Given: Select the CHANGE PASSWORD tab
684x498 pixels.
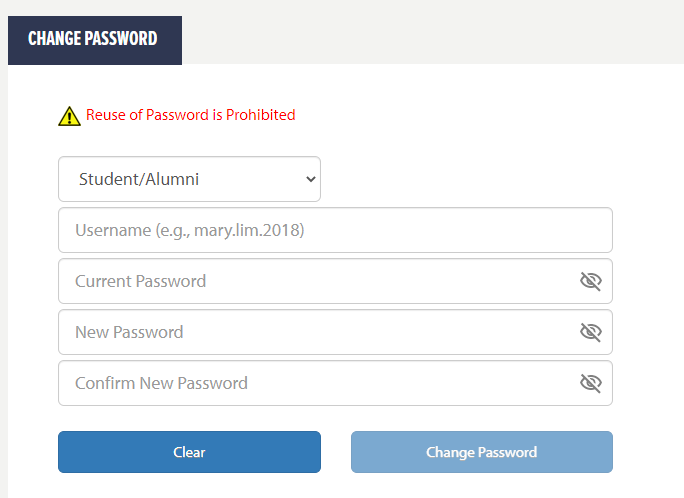Looking at the screenshot, I should tap(94, 39).
